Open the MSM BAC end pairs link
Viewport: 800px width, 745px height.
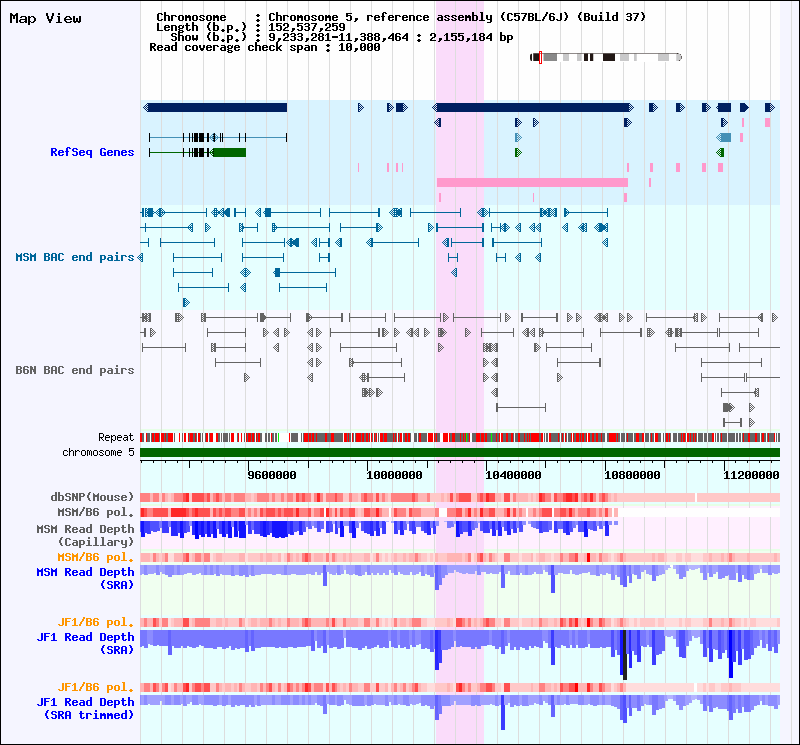(75, 257)
